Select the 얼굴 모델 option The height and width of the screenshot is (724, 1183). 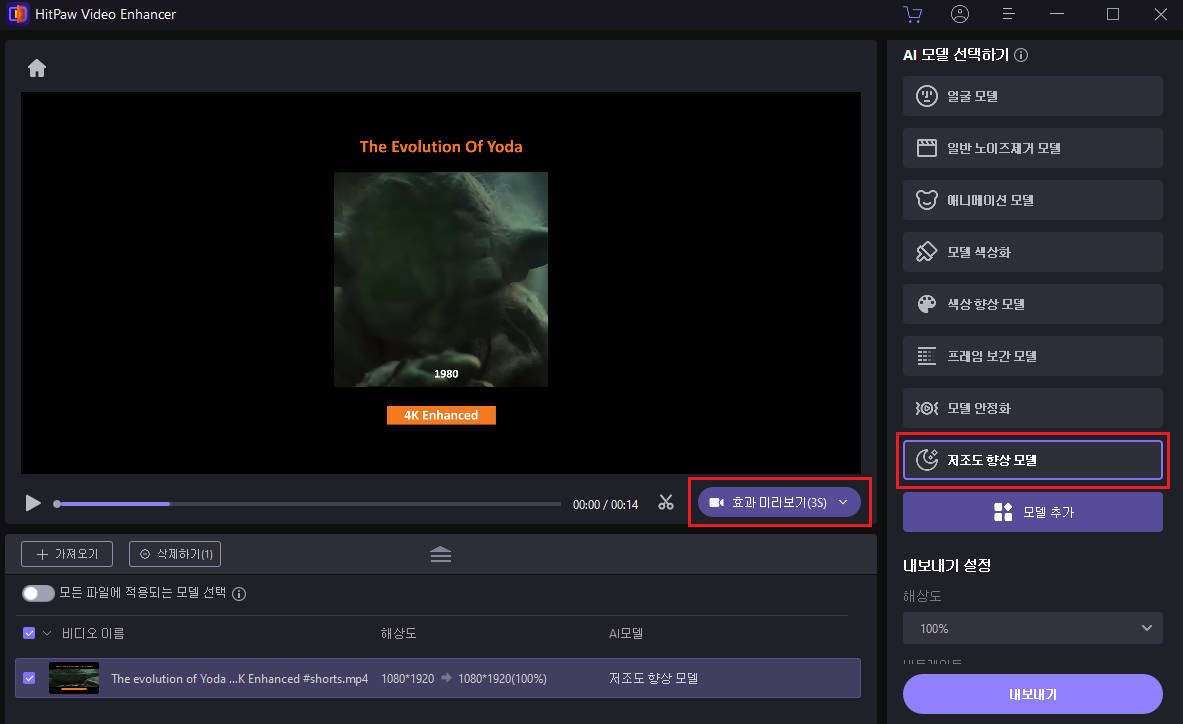[x=1032, y=96]
